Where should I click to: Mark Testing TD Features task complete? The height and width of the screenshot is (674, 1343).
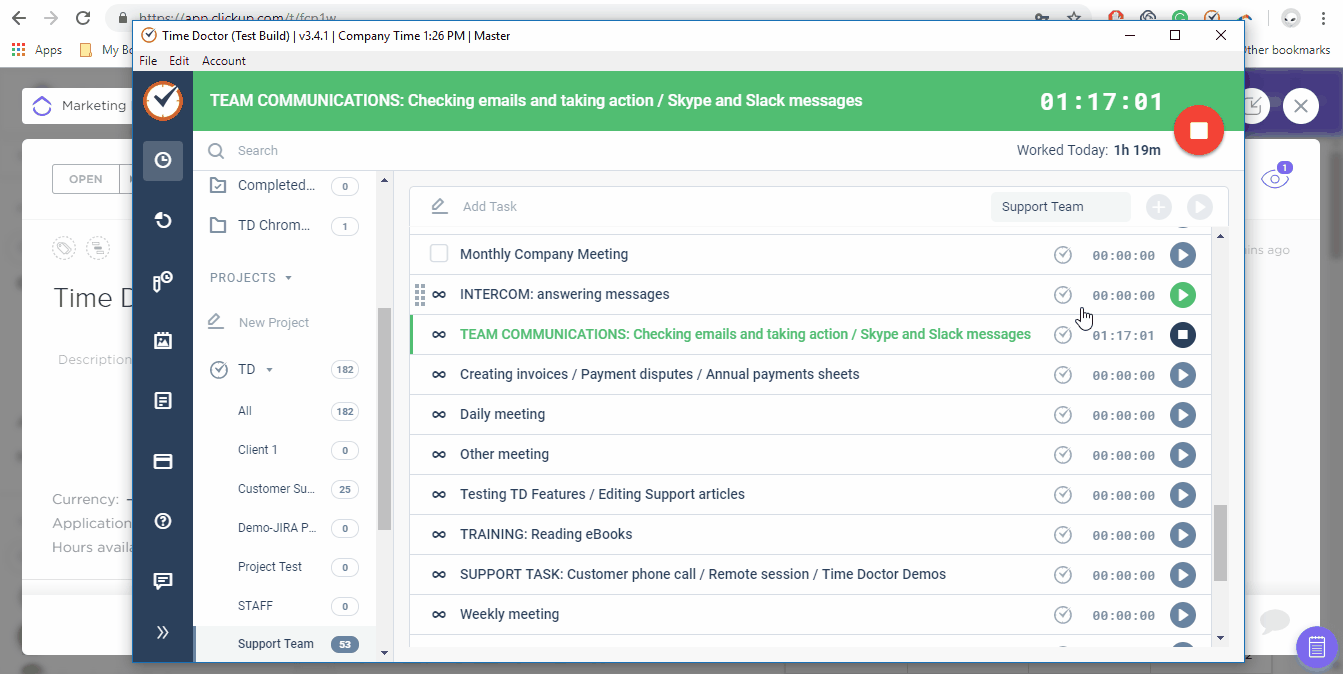click(x=1062, y=495)
